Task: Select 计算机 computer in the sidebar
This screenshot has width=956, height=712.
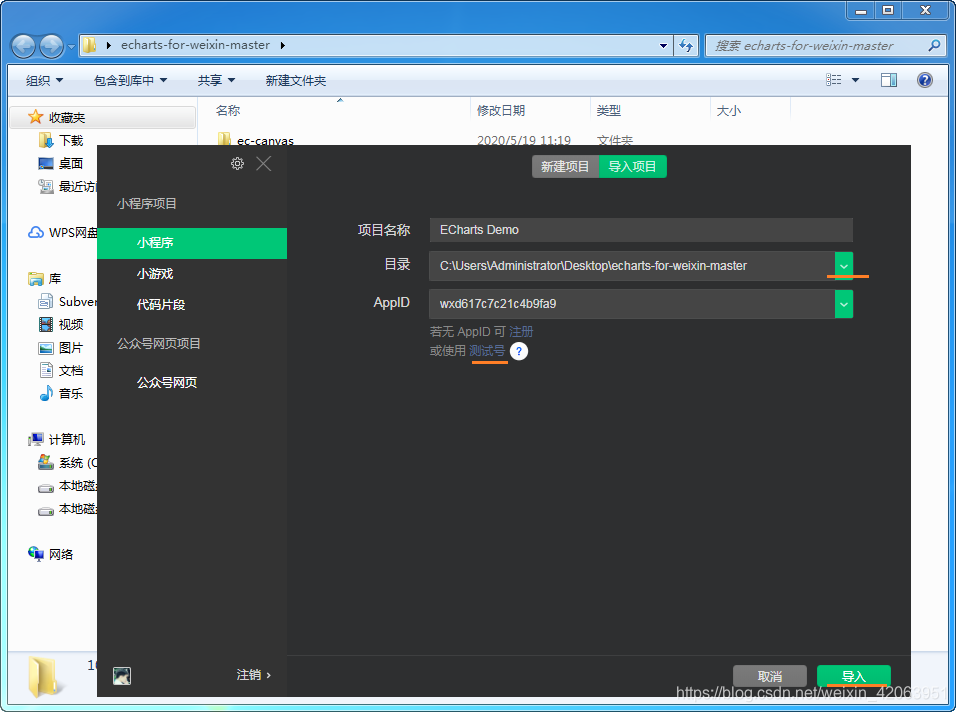Action: pos(57,440)
